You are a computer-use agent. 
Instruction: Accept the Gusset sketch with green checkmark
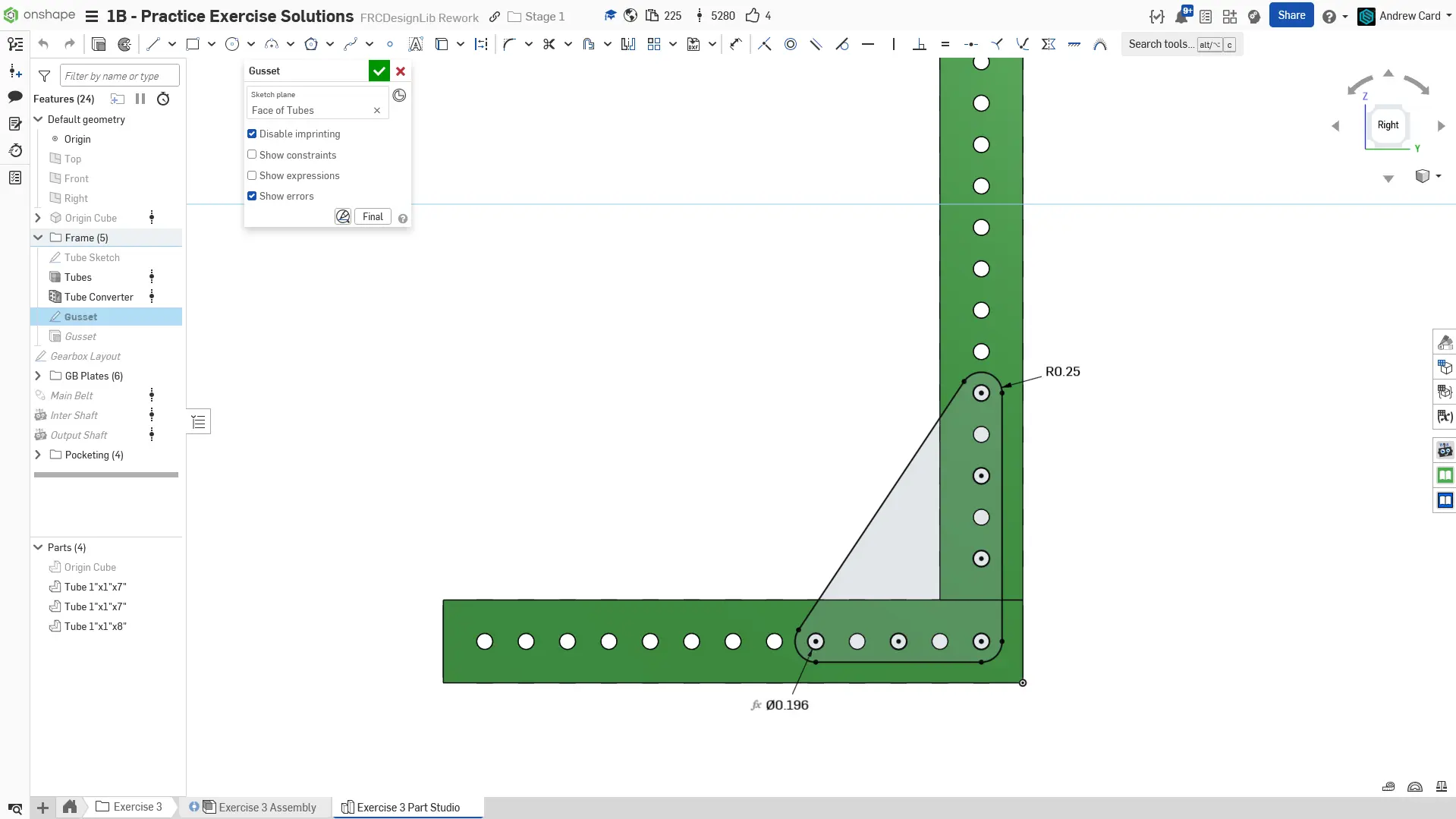click(x=379, y=71)
